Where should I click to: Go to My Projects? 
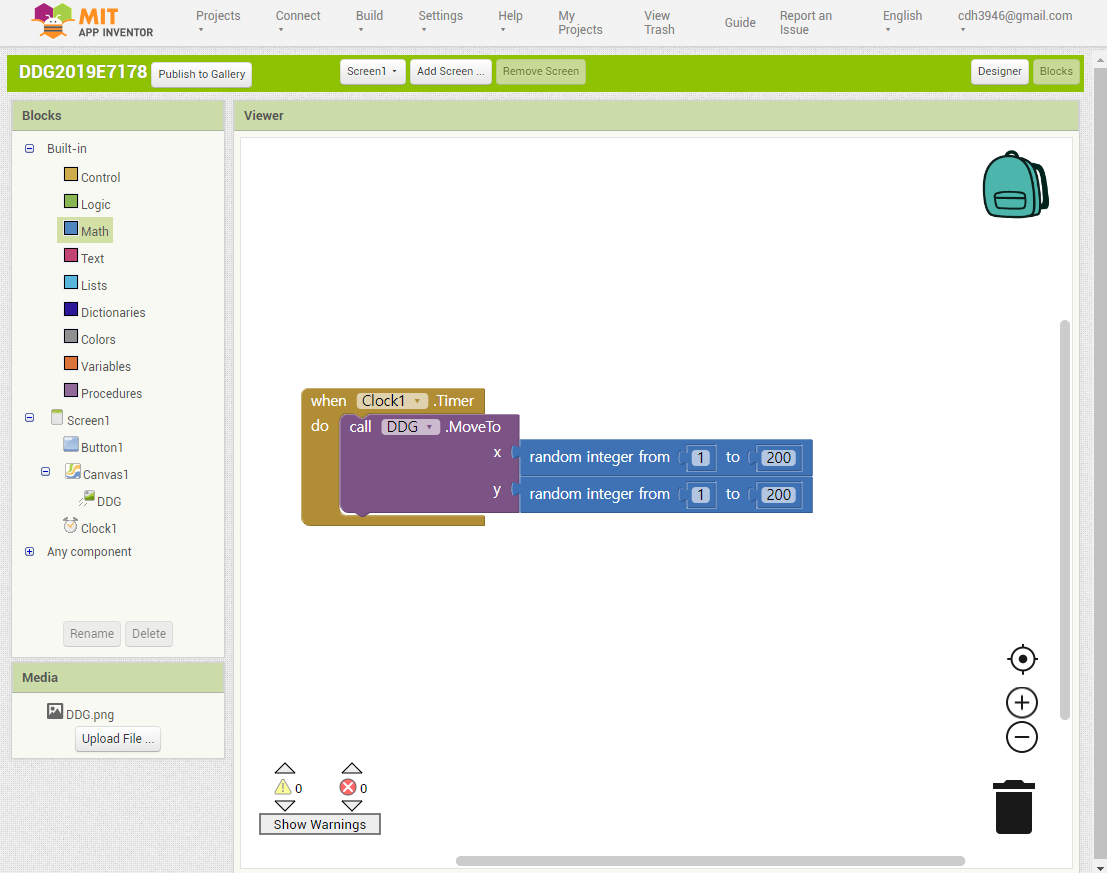tap(580, 23)
